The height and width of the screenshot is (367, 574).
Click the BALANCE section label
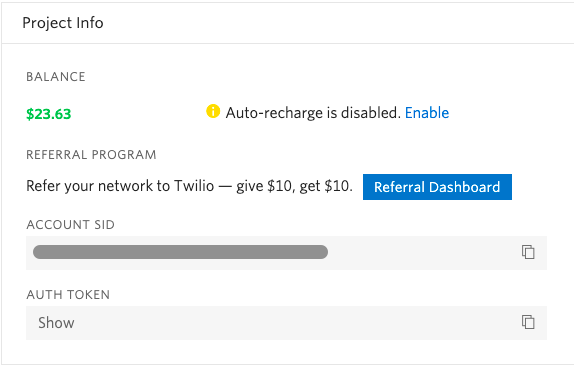56,77
